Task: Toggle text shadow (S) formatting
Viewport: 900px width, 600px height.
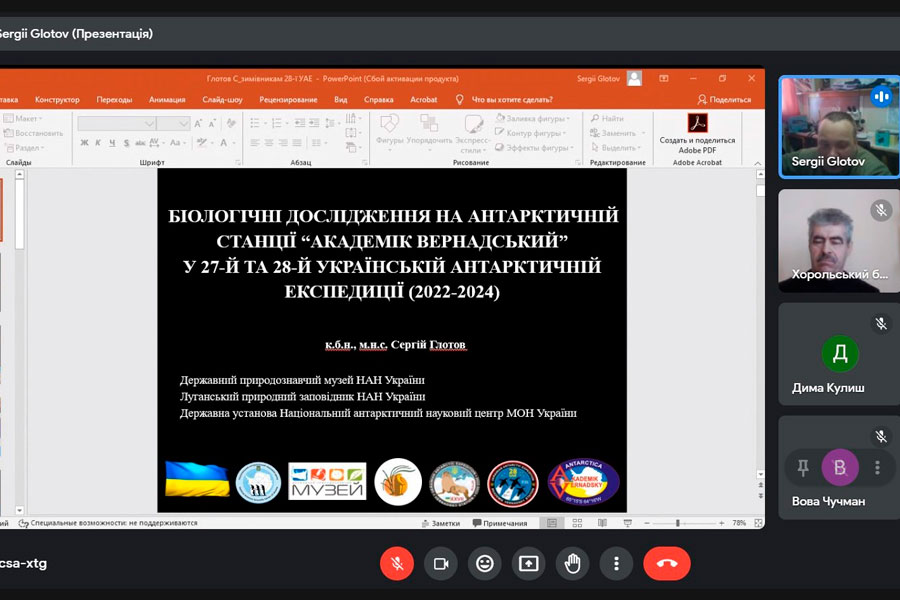Action: [126, 142]
